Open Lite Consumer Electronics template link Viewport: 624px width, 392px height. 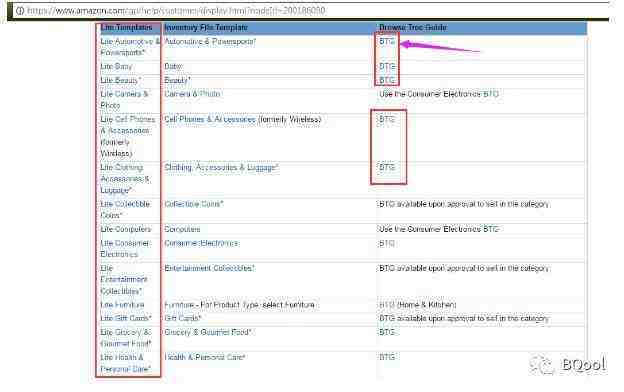pyautogui.click(x=125, y=249)
